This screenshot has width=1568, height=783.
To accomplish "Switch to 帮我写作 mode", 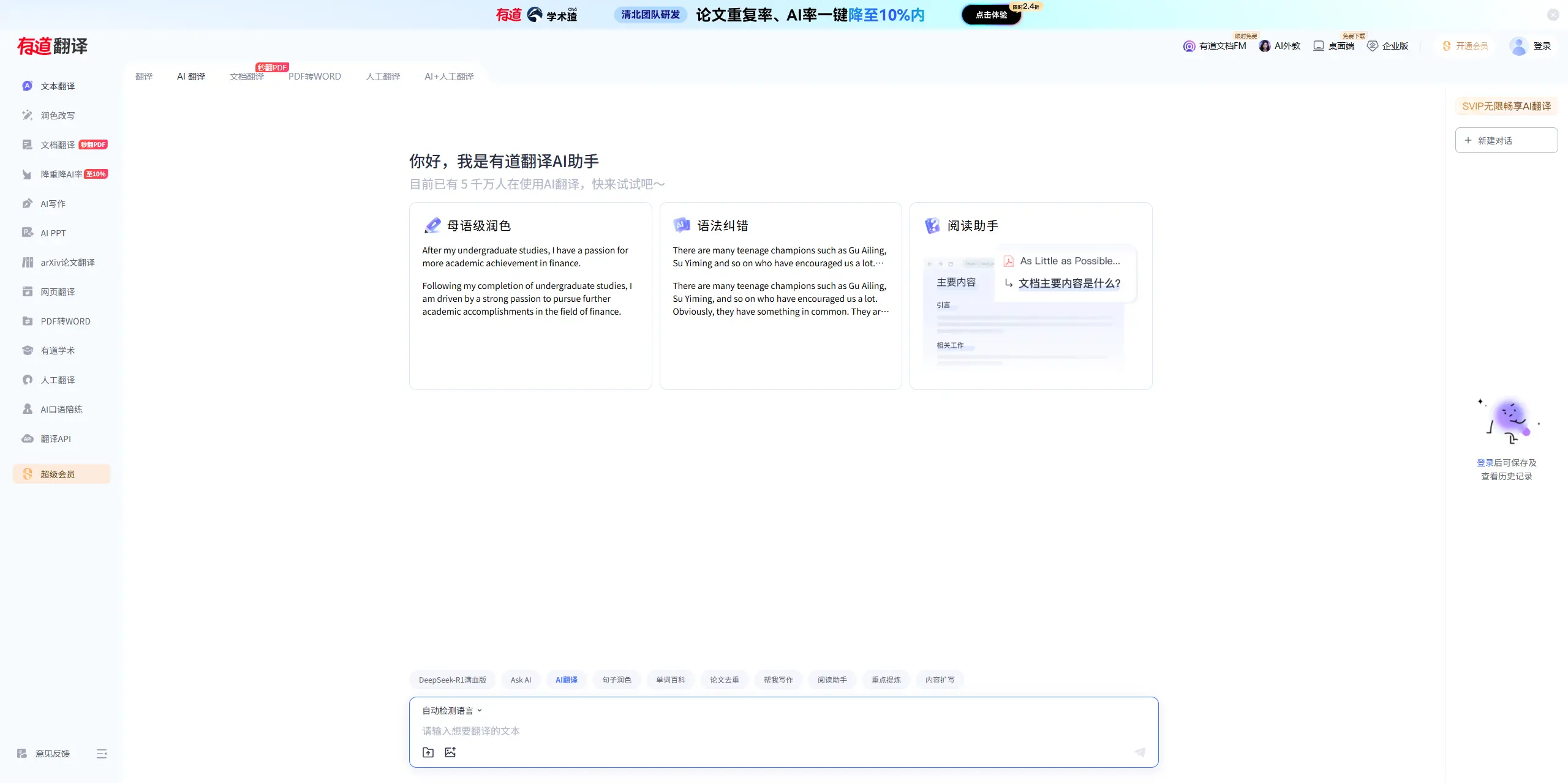I will 778,680.
